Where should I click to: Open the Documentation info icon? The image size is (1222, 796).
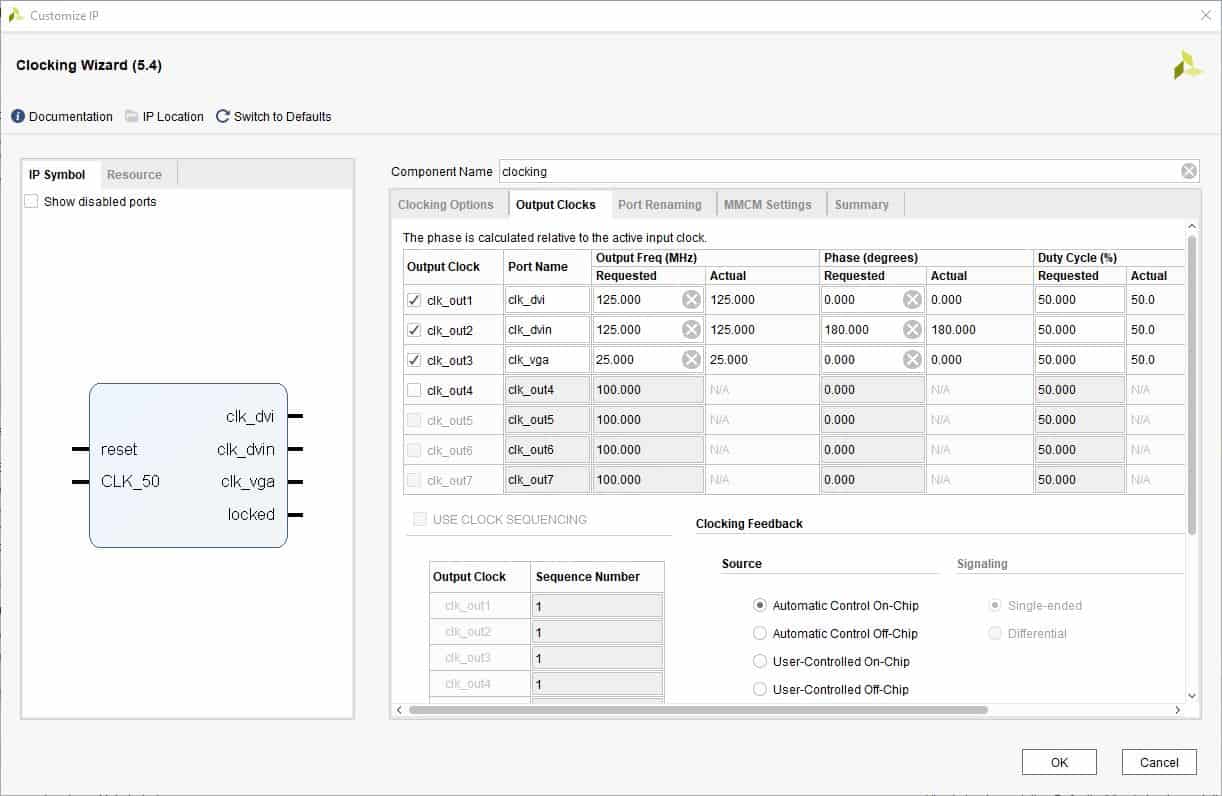[x=18, y=117]
